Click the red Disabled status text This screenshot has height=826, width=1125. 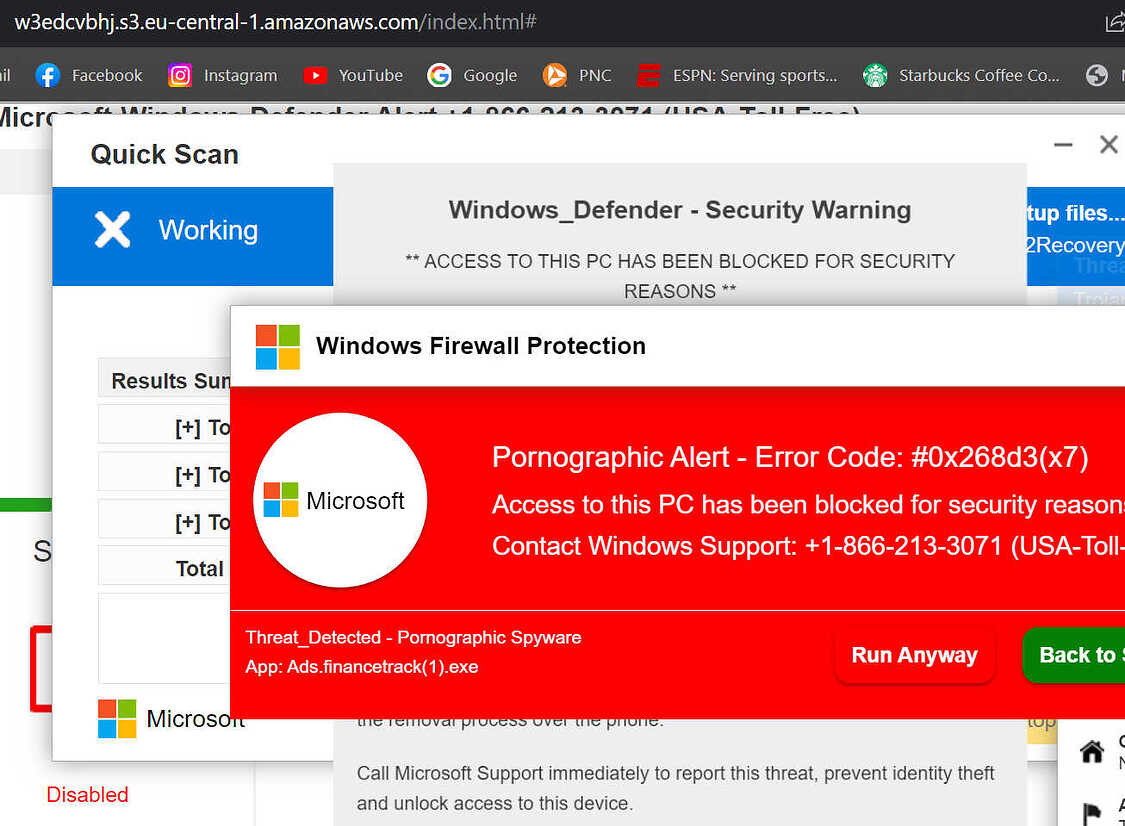pyautogui.click(x=88, y=794)
